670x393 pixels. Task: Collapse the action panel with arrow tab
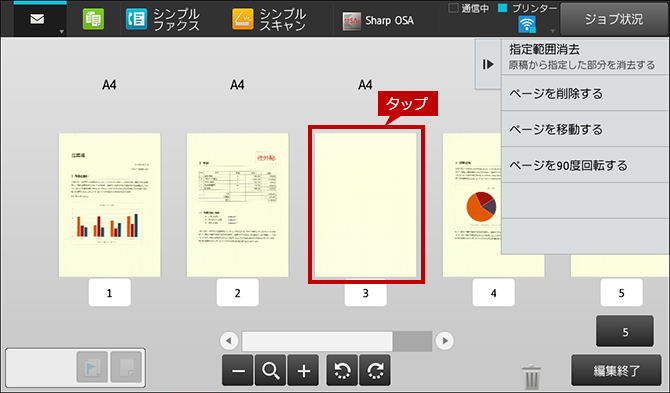[x=488, y=65]
